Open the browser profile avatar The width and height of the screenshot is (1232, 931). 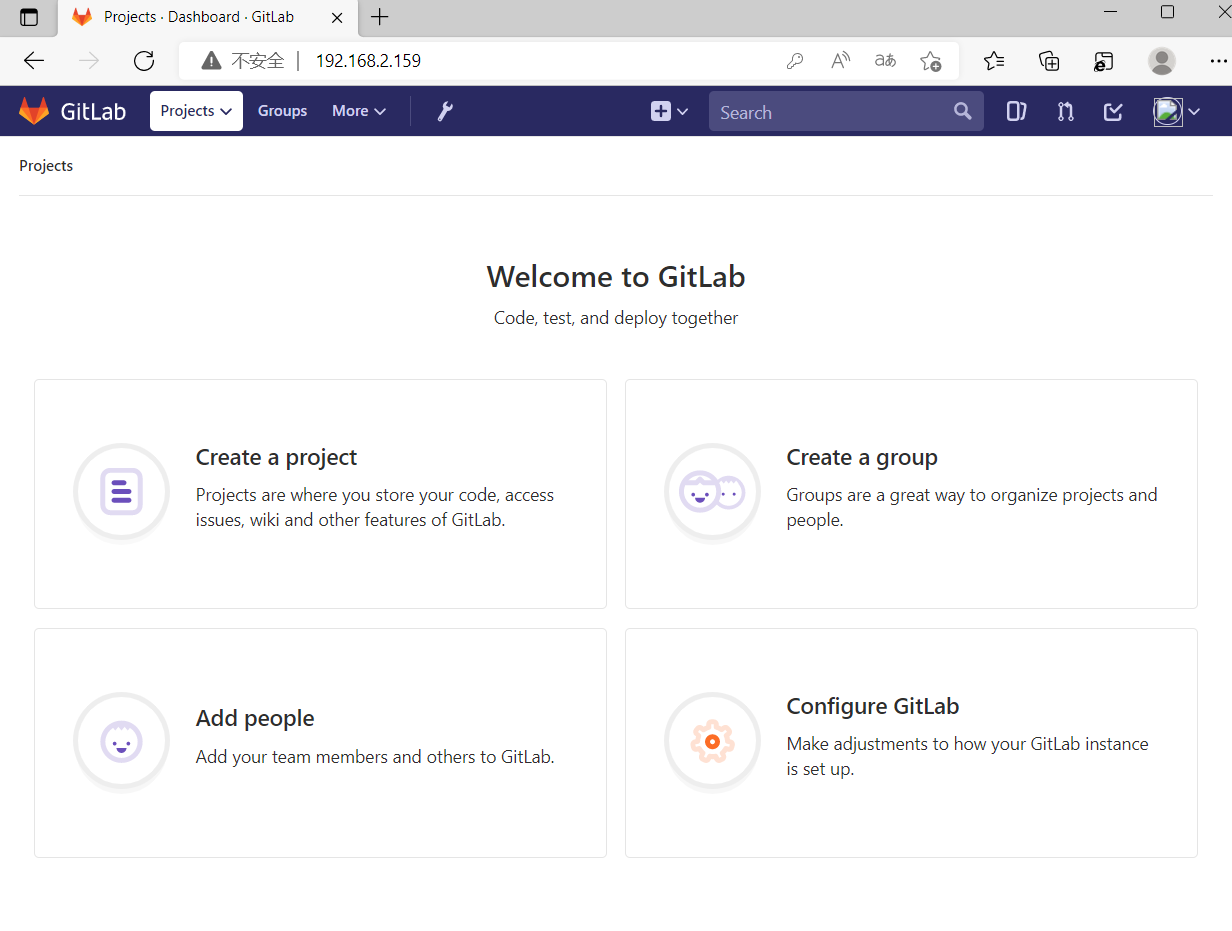pyautogui.click(x=1162, y=61)
